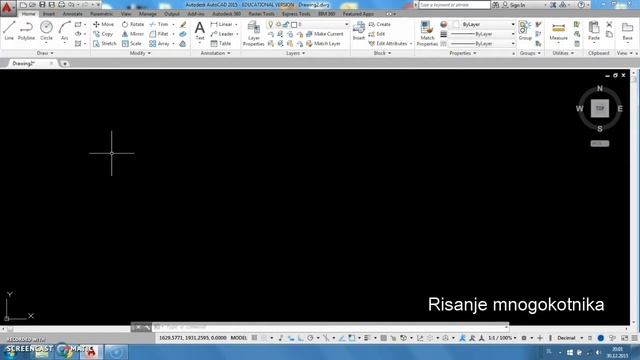
Task: Click the Mirror command
Action: click(133, 34)
